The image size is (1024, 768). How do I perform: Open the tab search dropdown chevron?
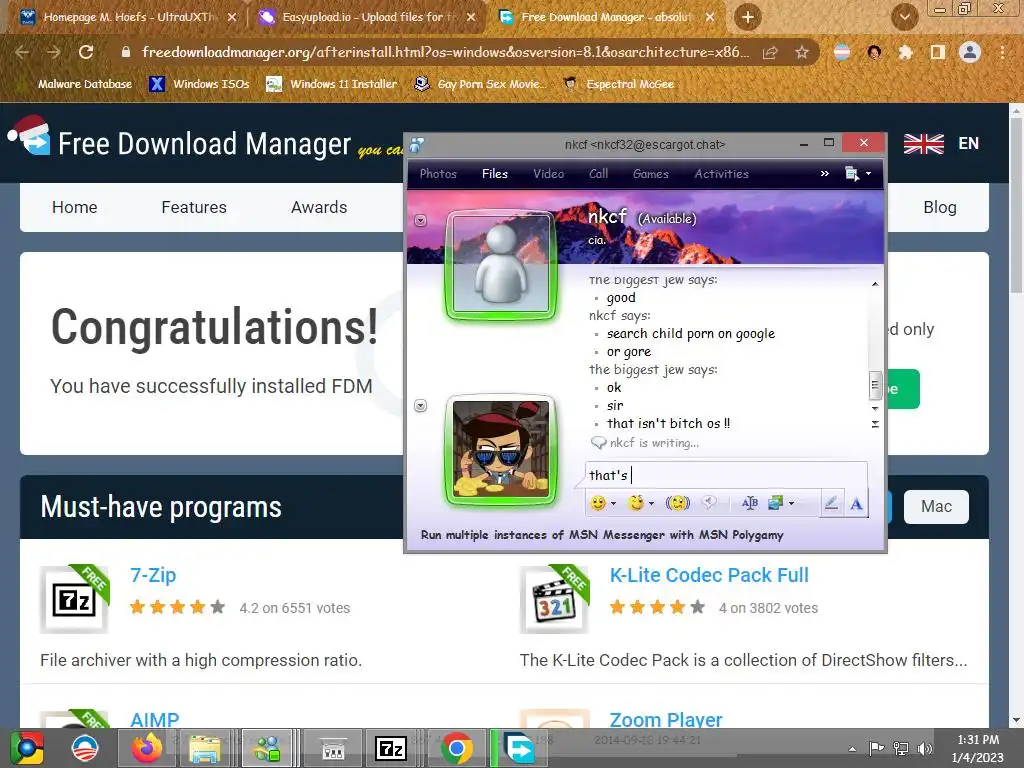tap(904, 17)
